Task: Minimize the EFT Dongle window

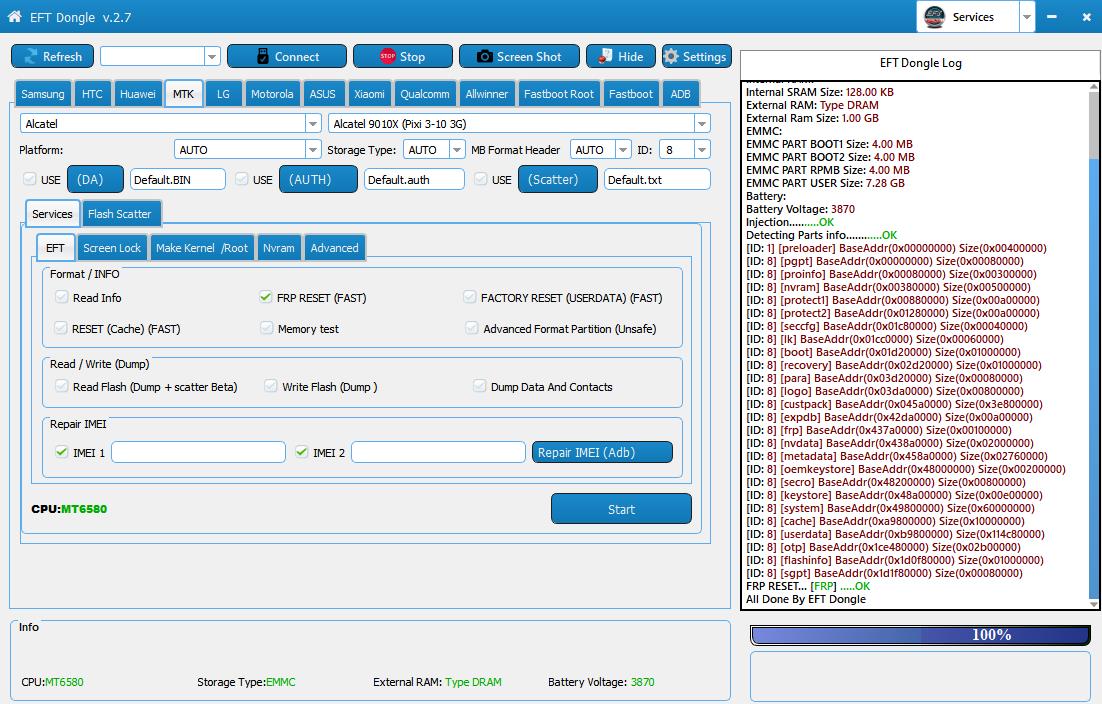Action: point(1051,16)
